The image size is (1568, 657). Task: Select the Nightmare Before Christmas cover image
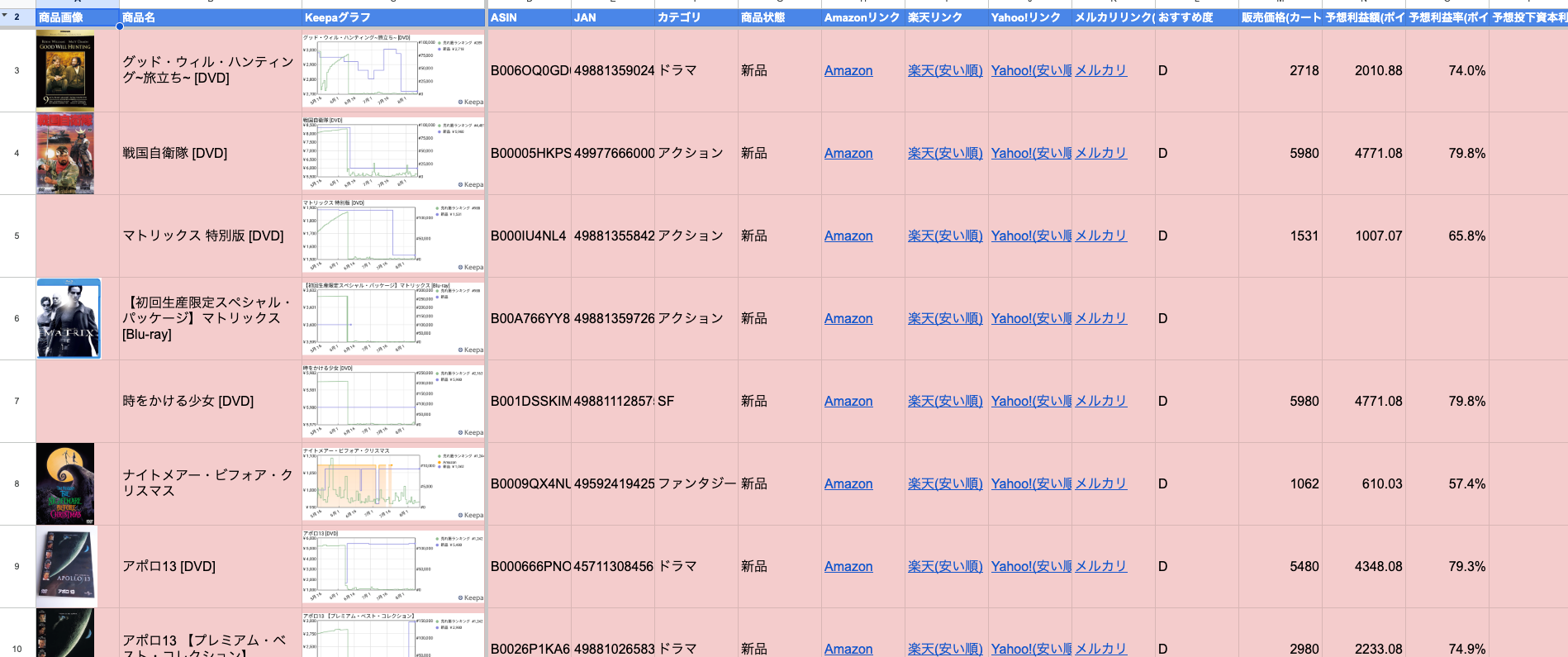tap(65, 483)
